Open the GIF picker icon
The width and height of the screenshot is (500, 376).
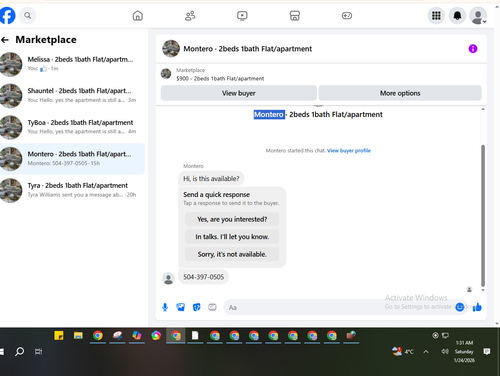212,307
